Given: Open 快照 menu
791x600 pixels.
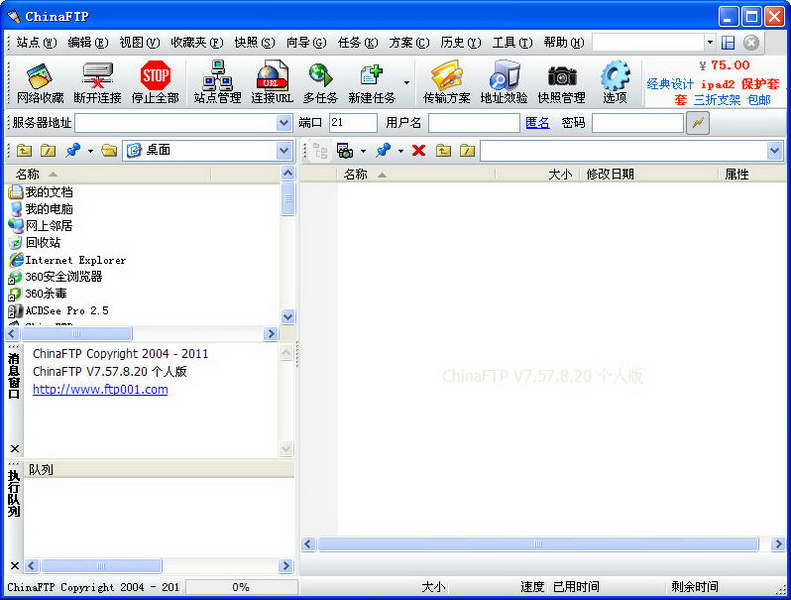Looking at the screenshot, I should (254, 43).
